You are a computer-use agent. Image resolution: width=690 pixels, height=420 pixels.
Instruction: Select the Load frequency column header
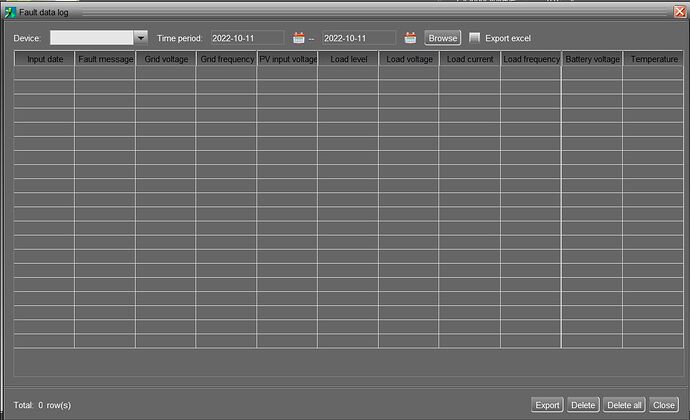[531, 59]
